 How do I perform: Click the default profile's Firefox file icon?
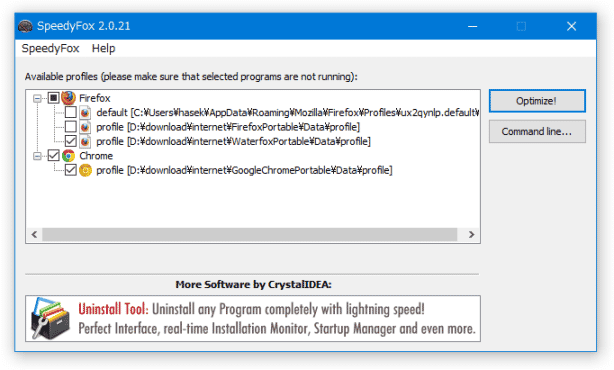[85, 113]
